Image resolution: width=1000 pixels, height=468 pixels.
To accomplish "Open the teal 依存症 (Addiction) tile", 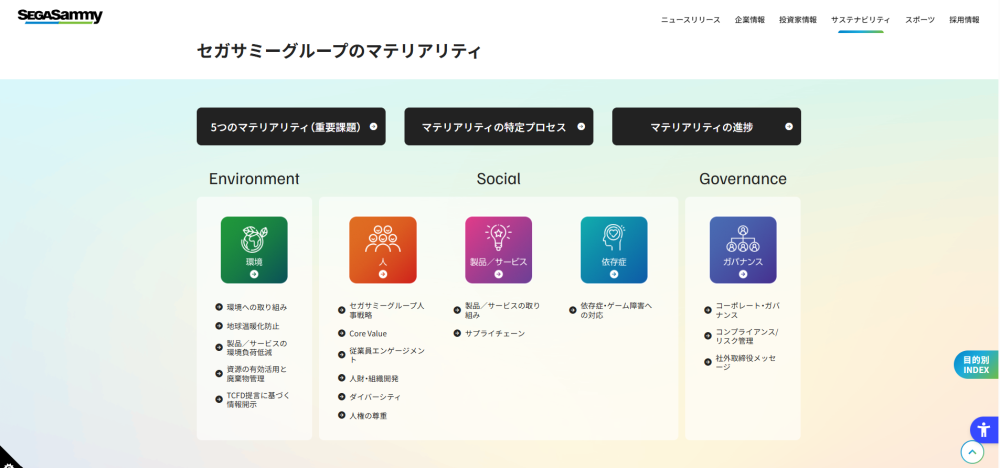I will coord(613,249).
